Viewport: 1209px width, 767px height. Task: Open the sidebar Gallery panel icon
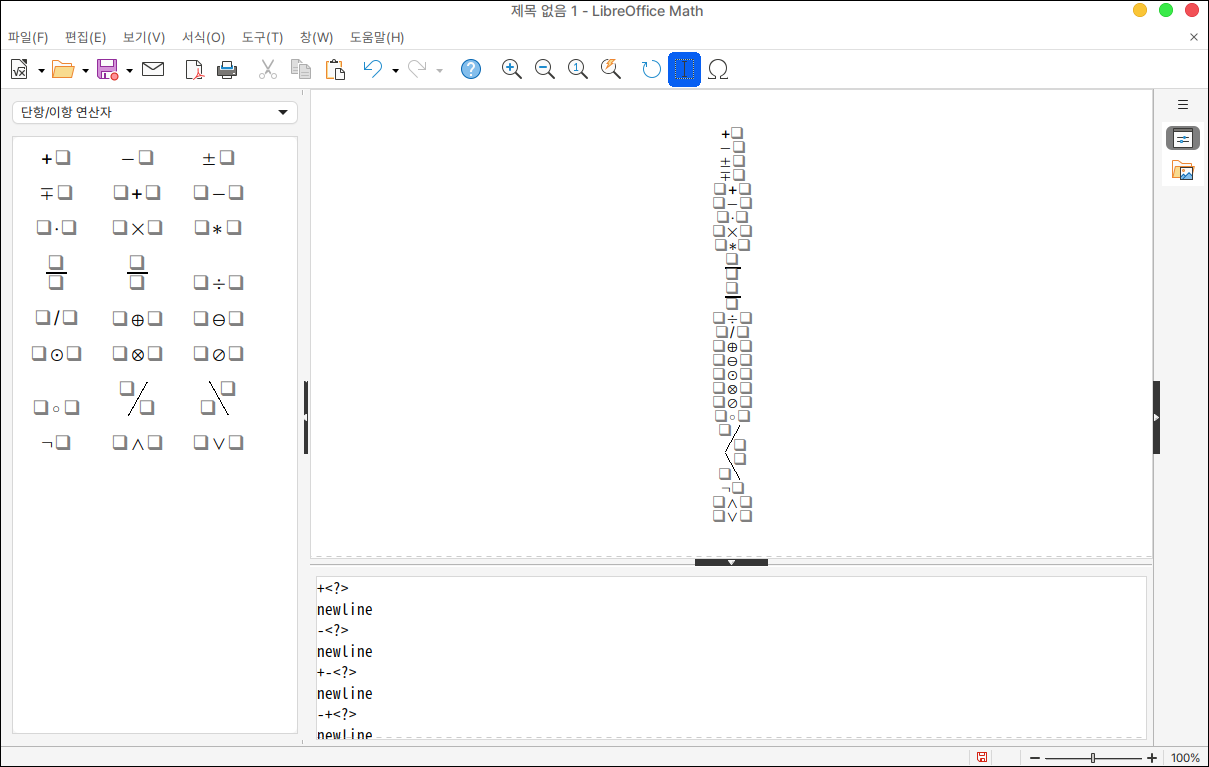point(1183,171)
